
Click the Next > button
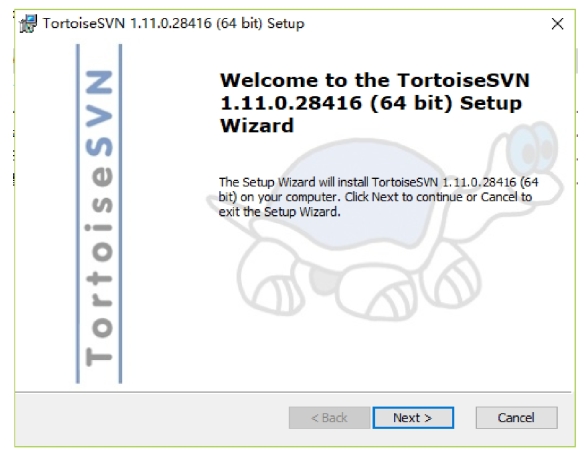click(x=413, y=418)
